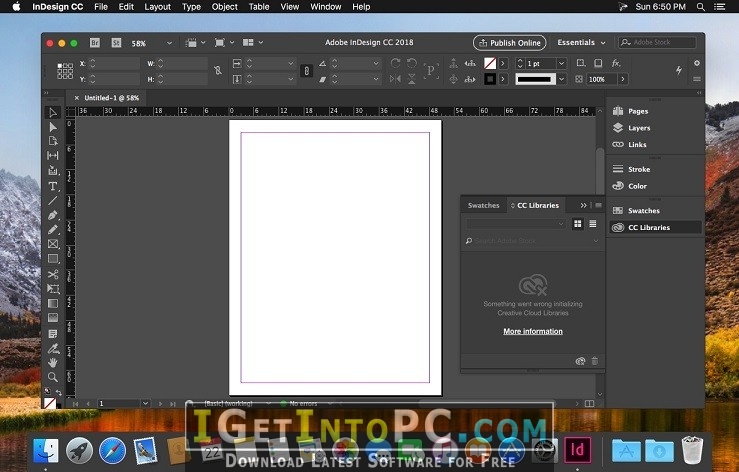Select the Line tool
Image resolution: width=739 pixels, height=472 pixels.
click(x=53, y=200)
